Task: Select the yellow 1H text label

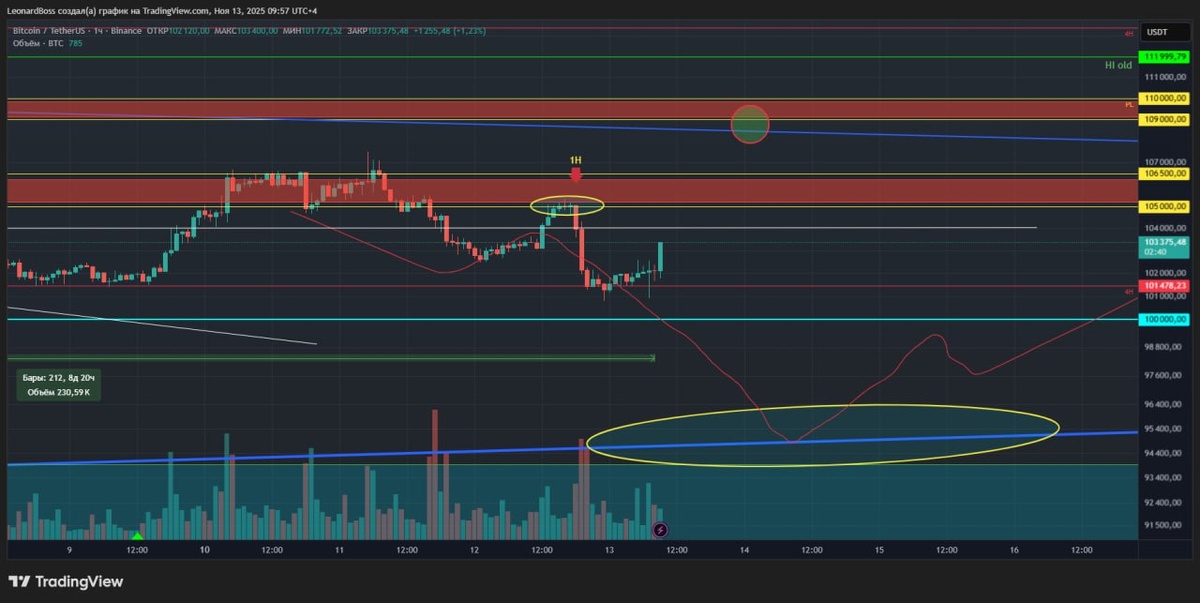Action: (576, 160)
